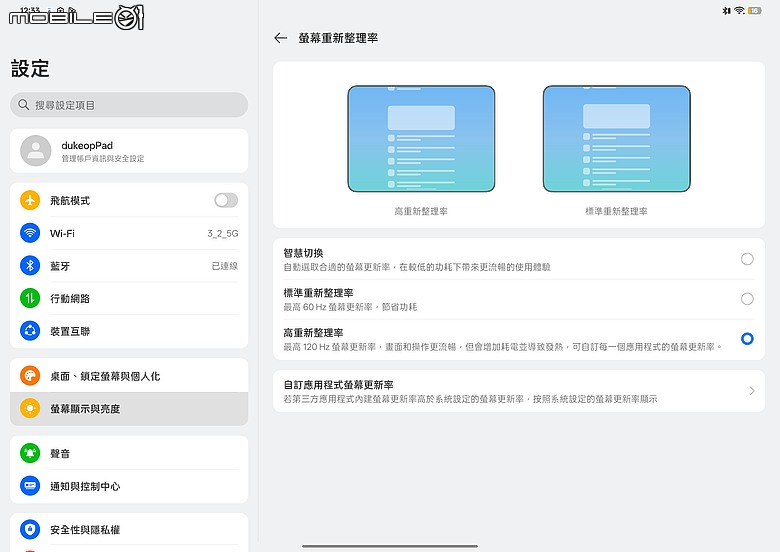Click into the 搜尋設定項目 search field
The width and height of the screenshot is (780, 552).
pyautogui.click(x=129, y=105)
